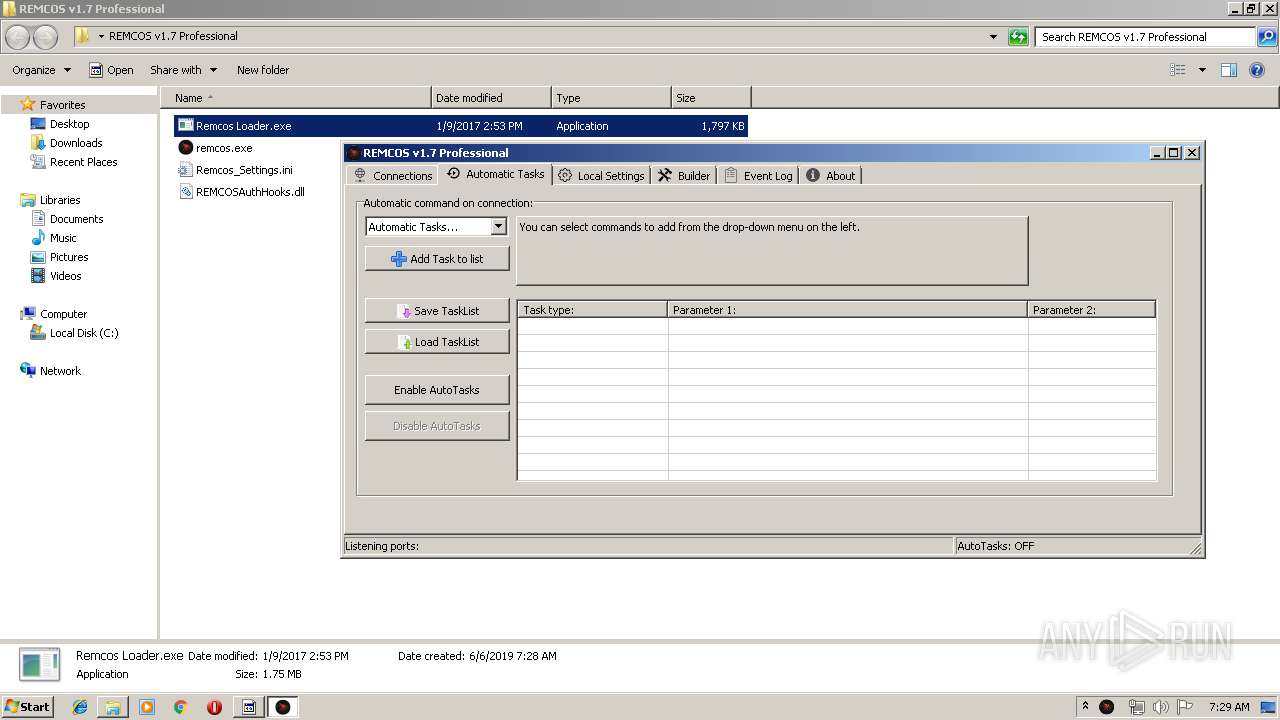
Task: Select the Automatic Tasks tab
Action: [496, 174]
